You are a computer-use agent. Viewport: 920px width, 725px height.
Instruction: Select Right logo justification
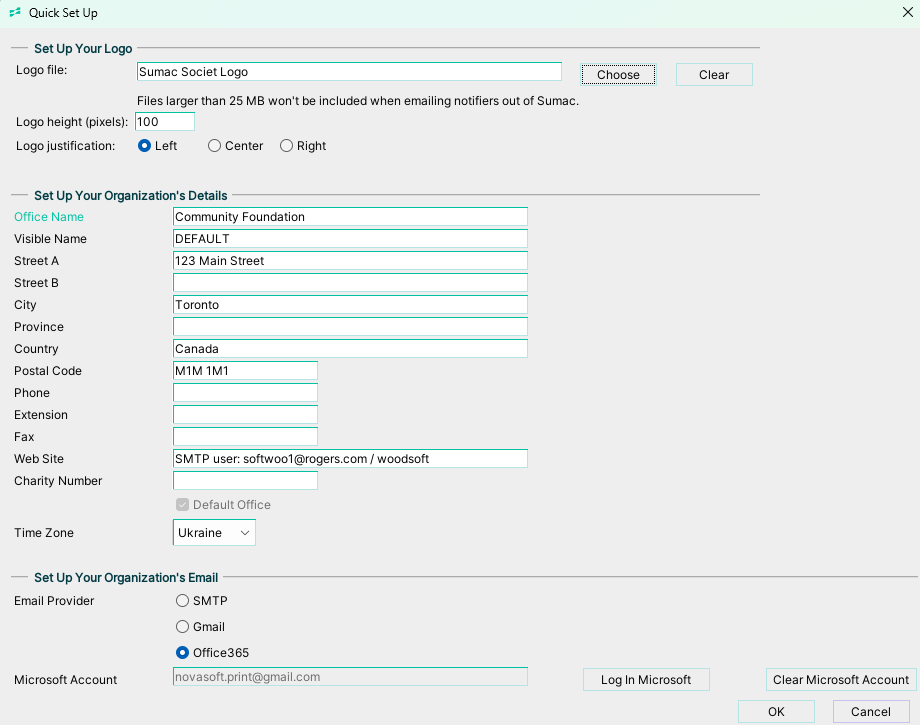click(x=303, y=145)
